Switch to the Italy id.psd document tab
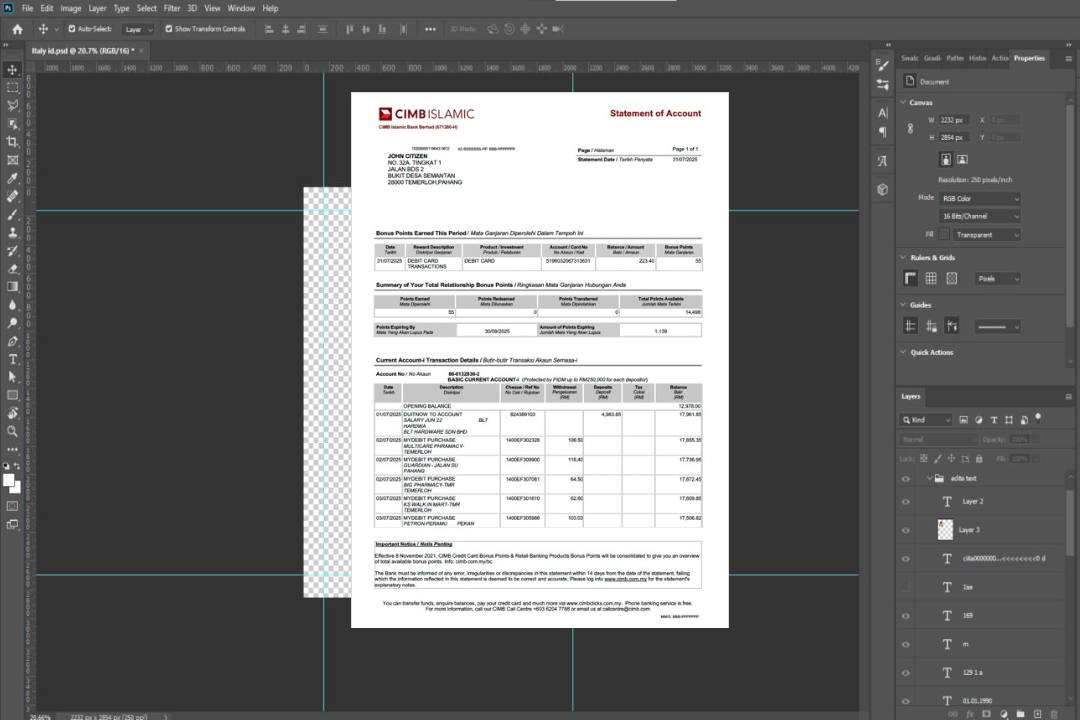Image resolution: width=1080 pixels, height=720 pixels. (82, 51)
